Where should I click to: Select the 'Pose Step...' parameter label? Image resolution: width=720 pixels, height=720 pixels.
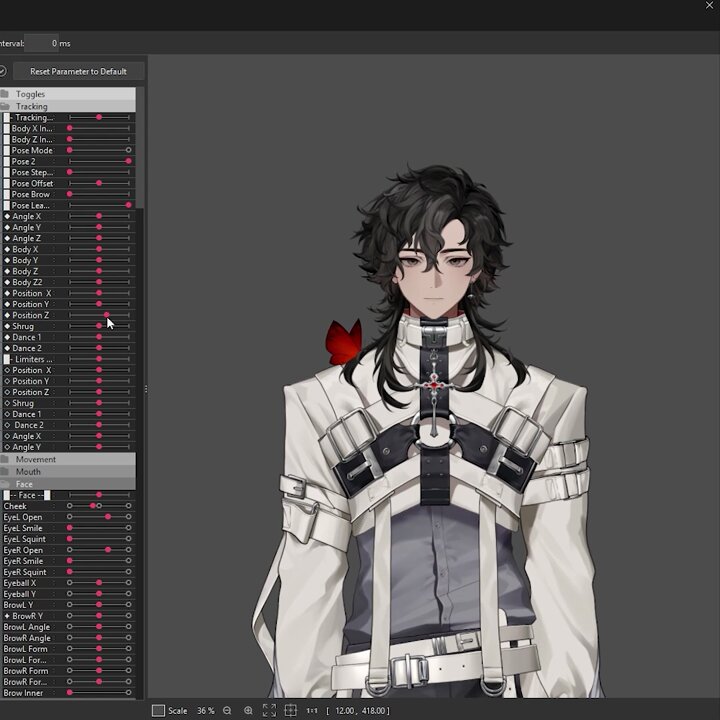32,173
